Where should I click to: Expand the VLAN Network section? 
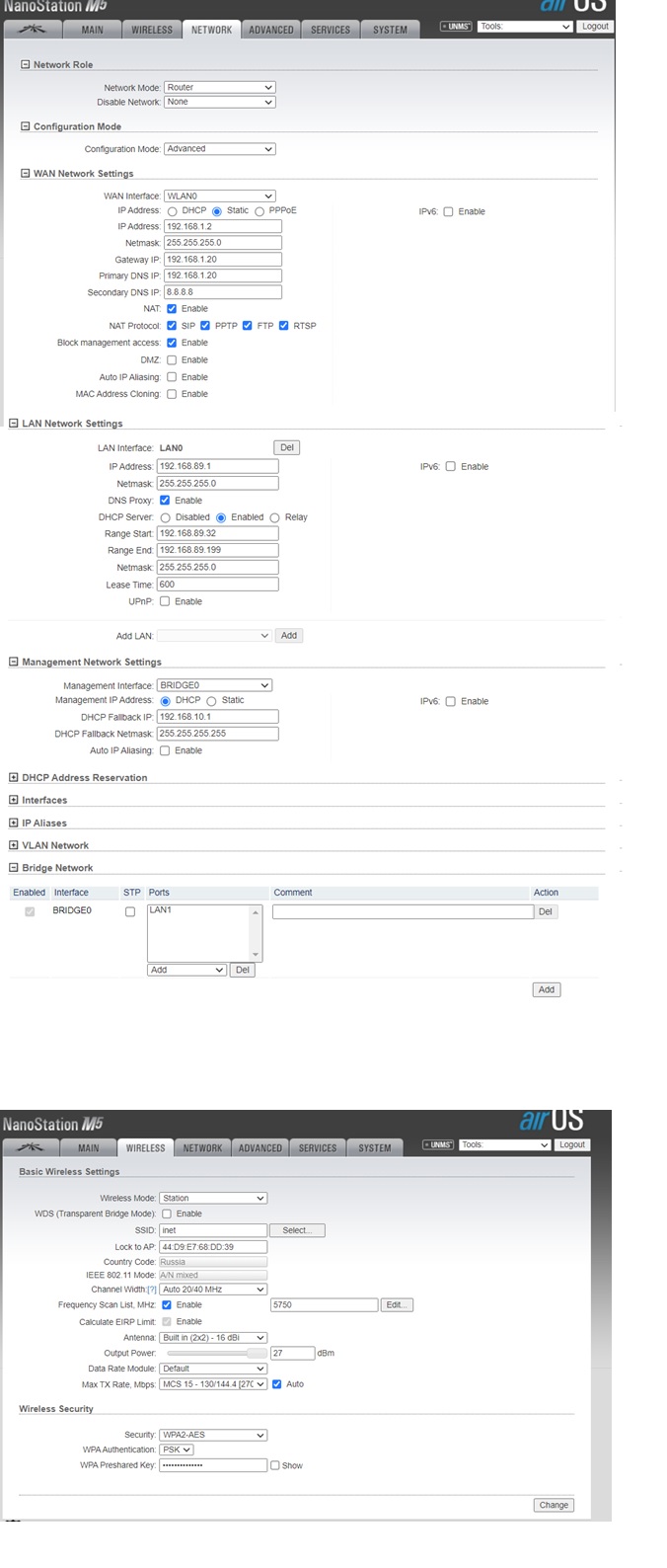coord(14,845)
